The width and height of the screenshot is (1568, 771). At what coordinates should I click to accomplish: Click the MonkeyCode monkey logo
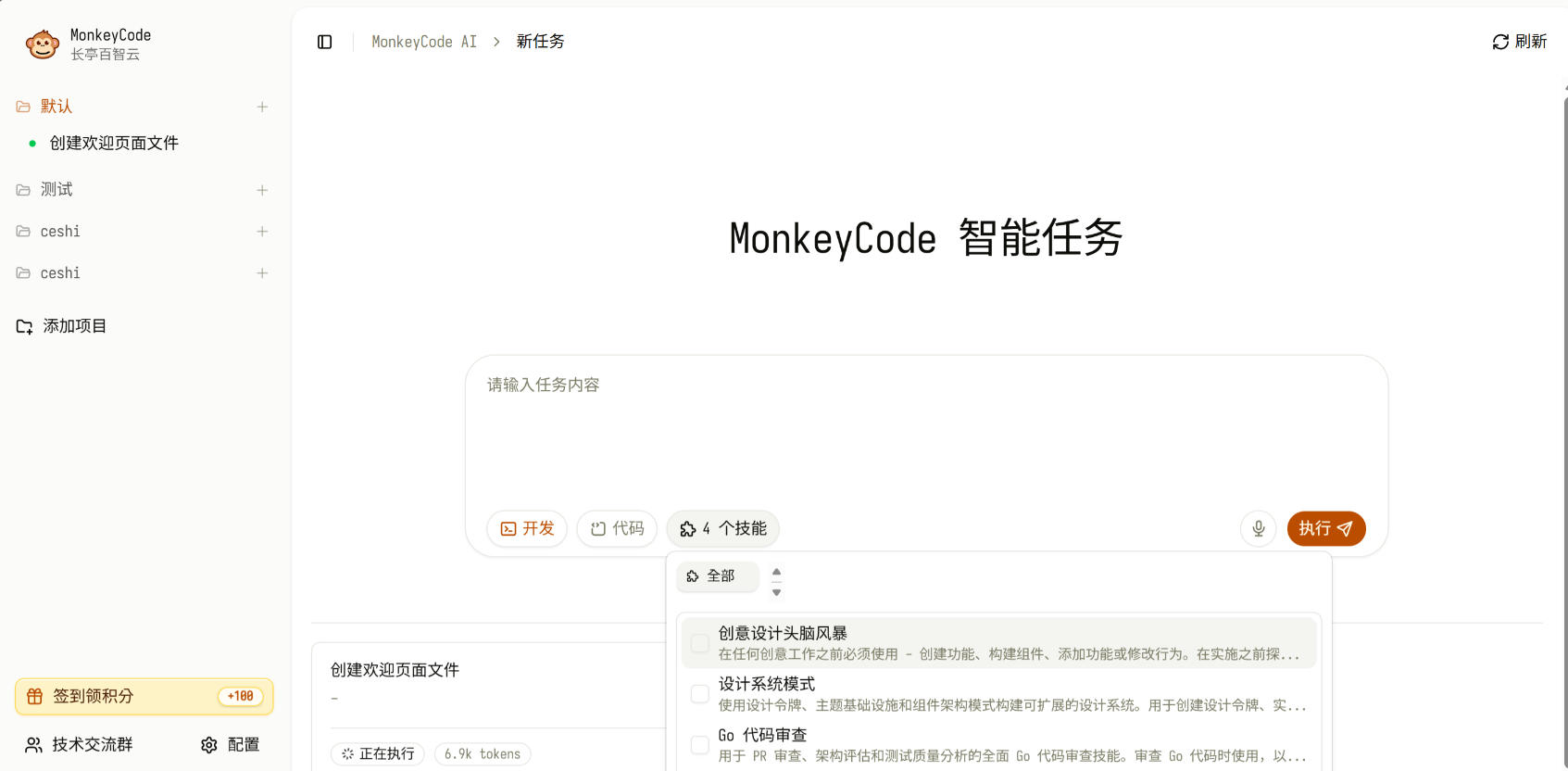point(43,44)
